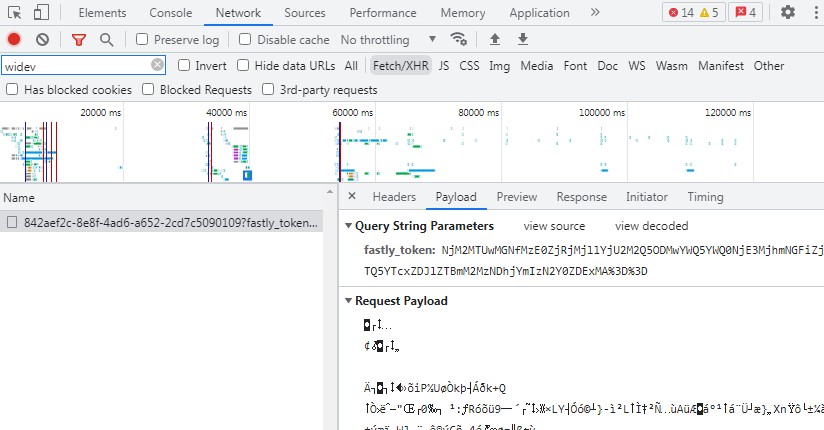The width and height of the screenshot is (824, 430).
Task: Check Hide data URLs
Action: (243, 65)
